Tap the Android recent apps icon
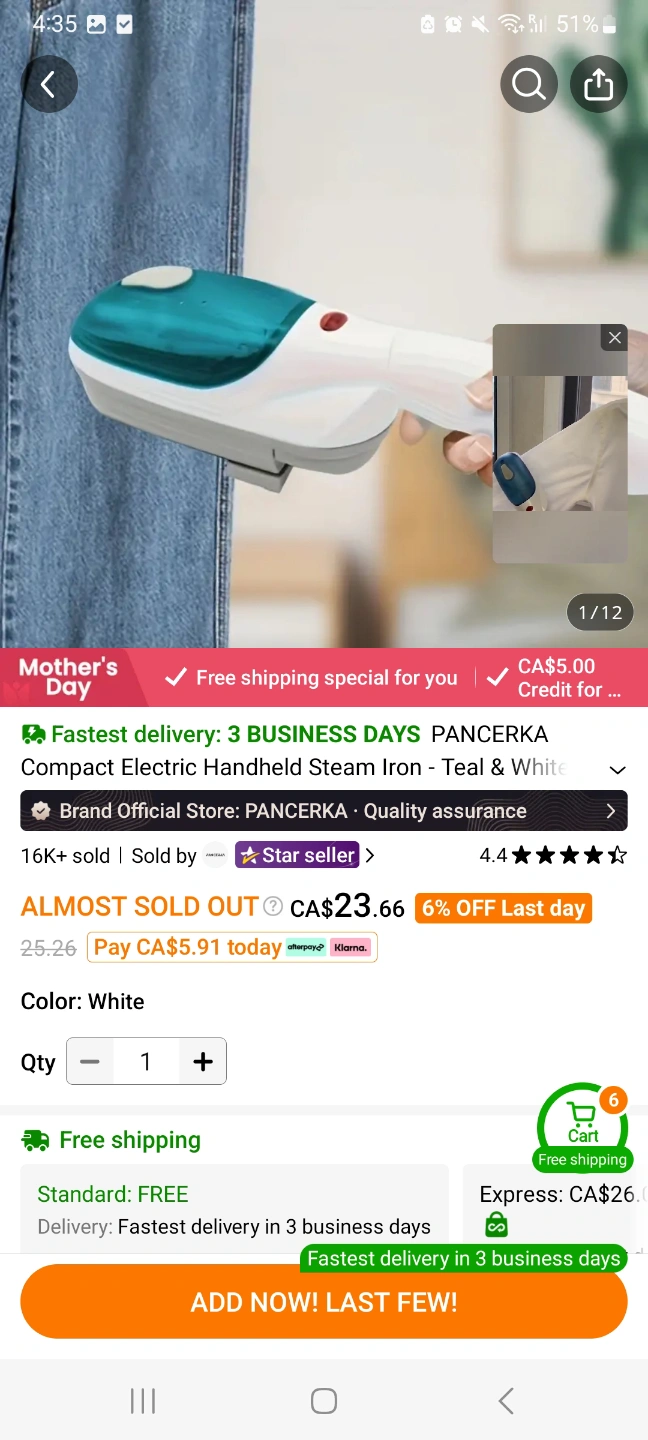The height and width of the screenshot is (1440, 648). click(143, 1401)
